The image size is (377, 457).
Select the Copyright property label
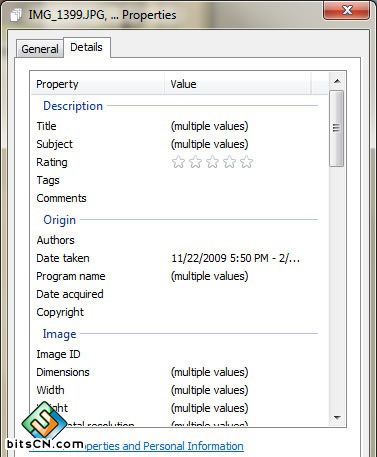pyautogui.click(x=60, y=312)
